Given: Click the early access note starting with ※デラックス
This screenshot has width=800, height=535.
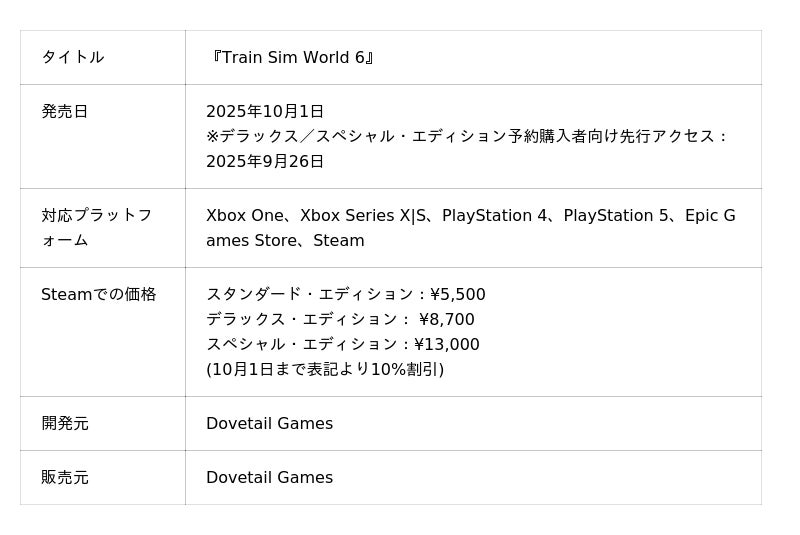Looking at the screenshot, I should click(468, 136).
